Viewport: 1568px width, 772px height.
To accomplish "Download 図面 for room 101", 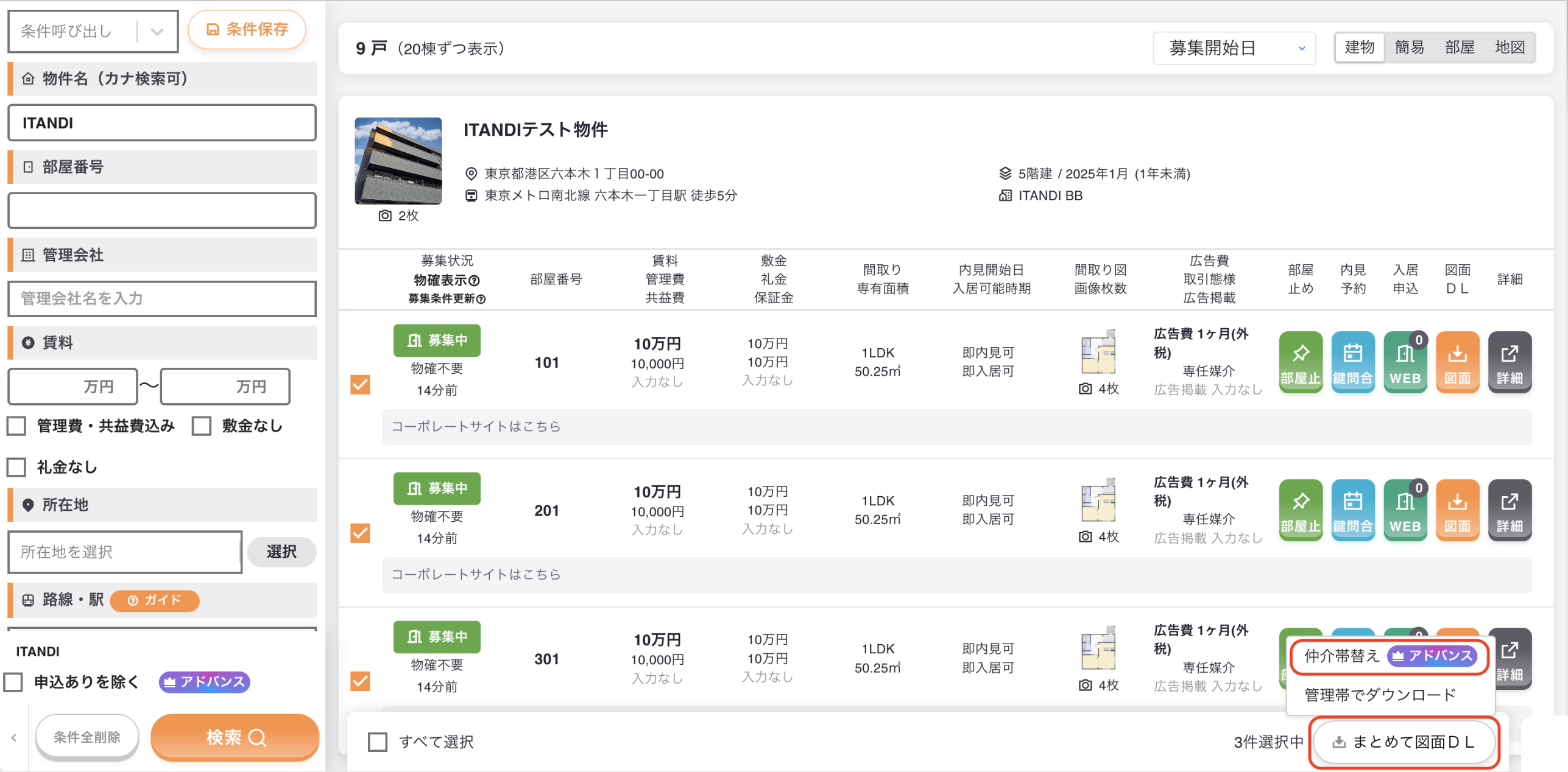I will pyautogui.click(x=1457, y=362).
